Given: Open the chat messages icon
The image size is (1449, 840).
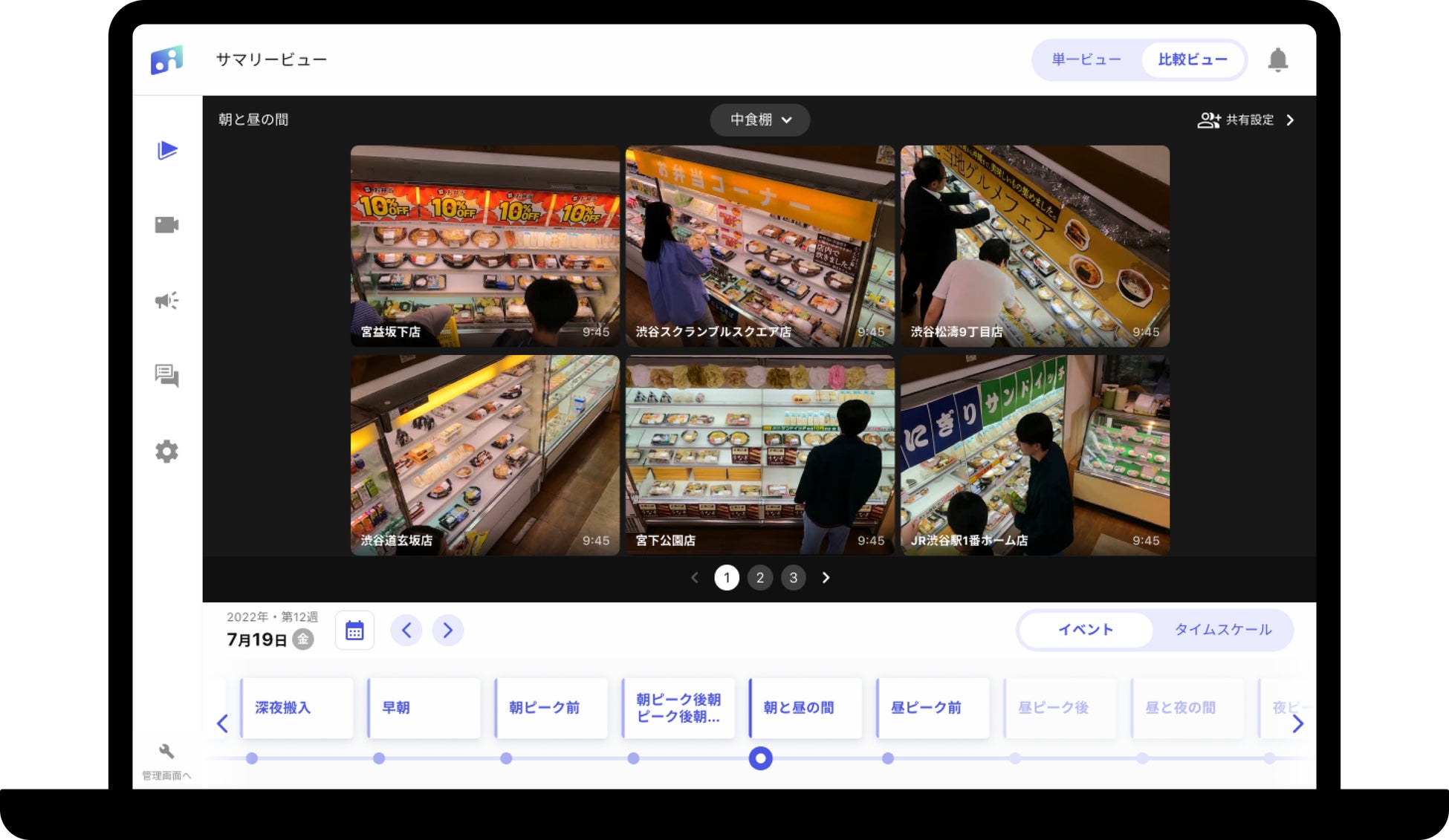Looking at the screenshot, I should coord(166,376).
